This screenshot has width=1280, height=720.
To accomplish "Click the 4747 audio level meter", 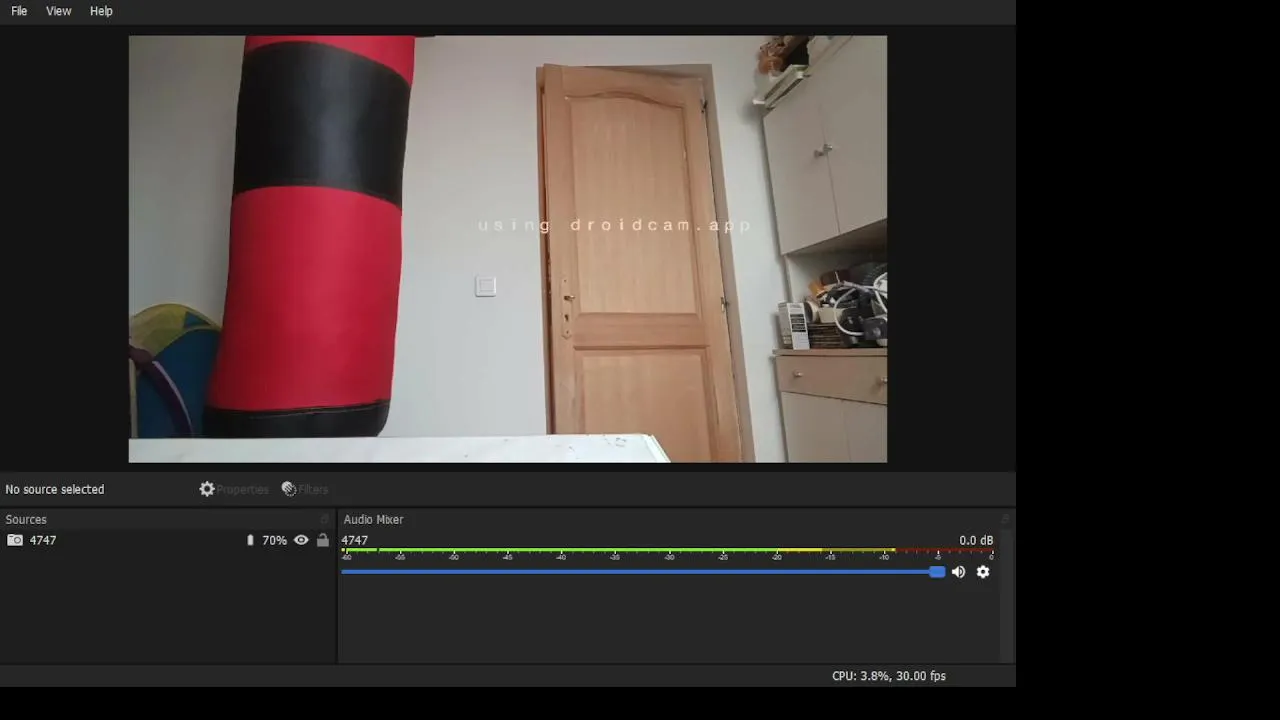I will (667, 553).
